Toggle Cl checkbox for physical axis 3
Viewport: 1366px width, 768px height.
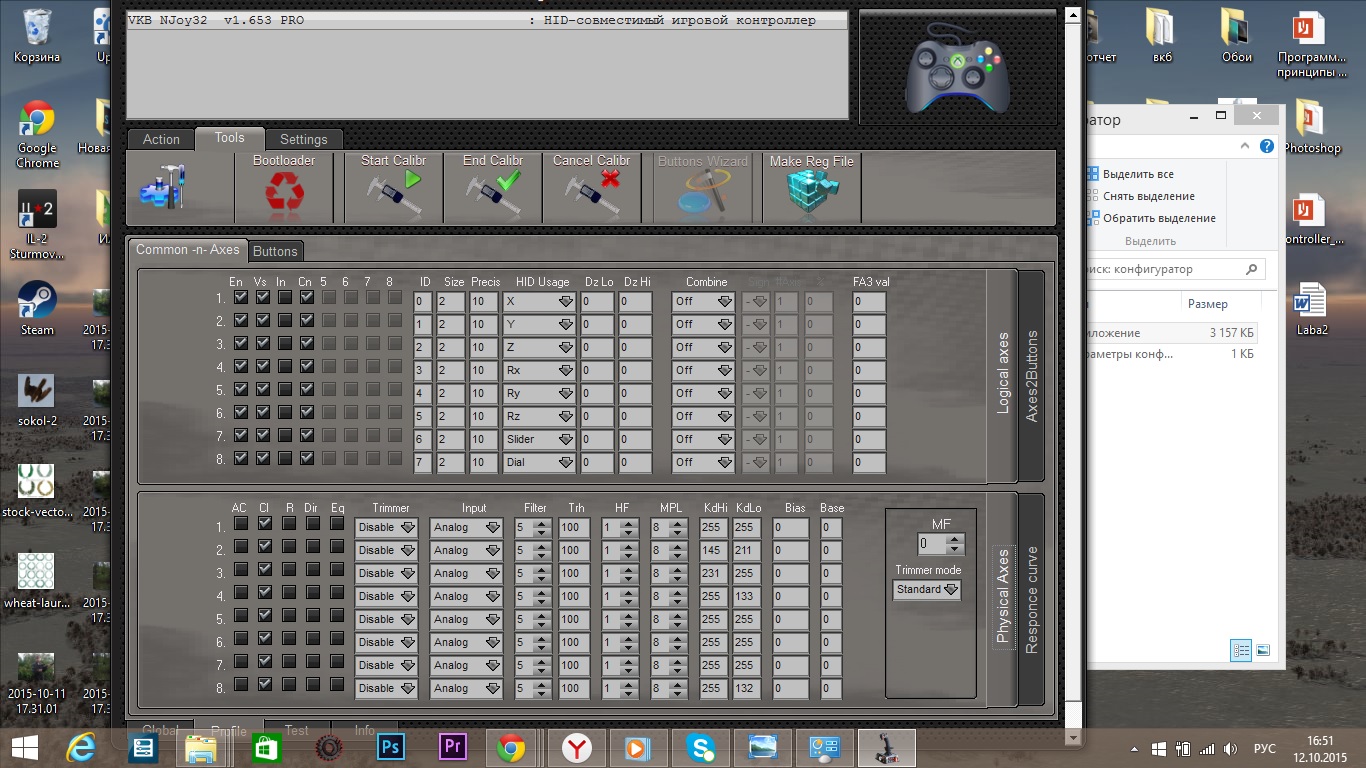264,569
